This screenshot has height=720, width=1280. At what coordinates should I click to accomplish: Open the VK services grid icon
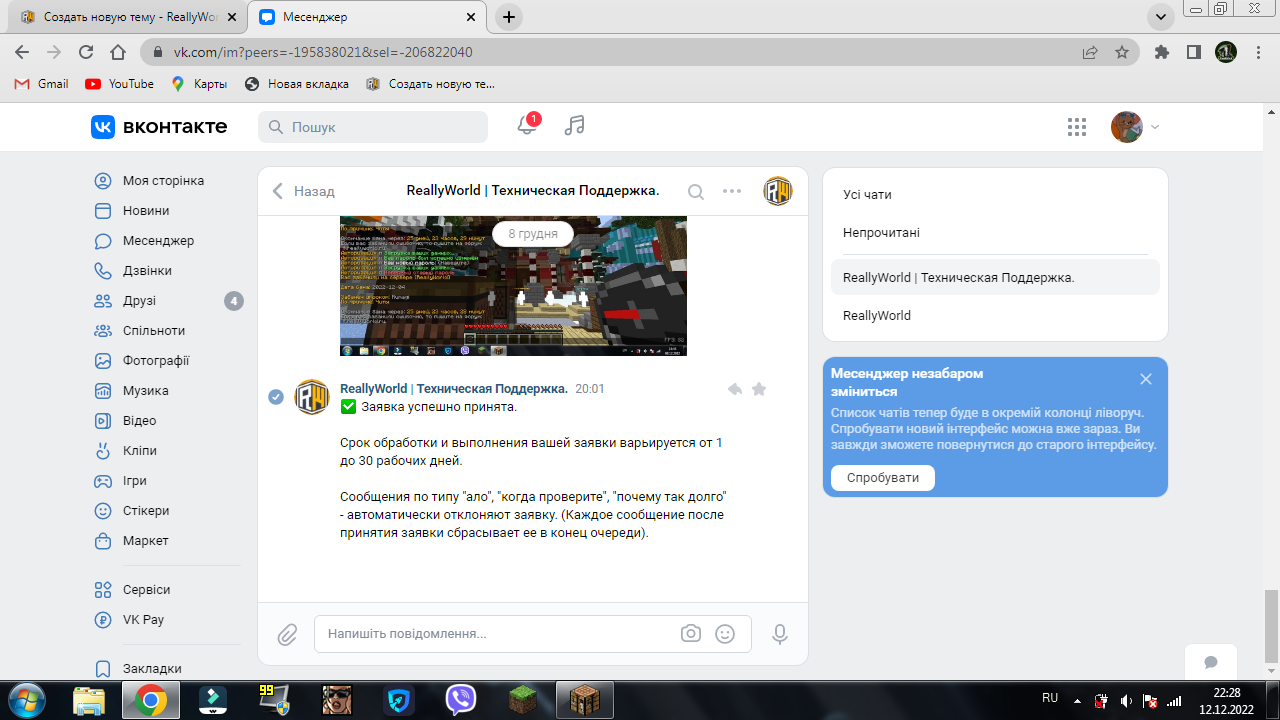click(1077, 127)
